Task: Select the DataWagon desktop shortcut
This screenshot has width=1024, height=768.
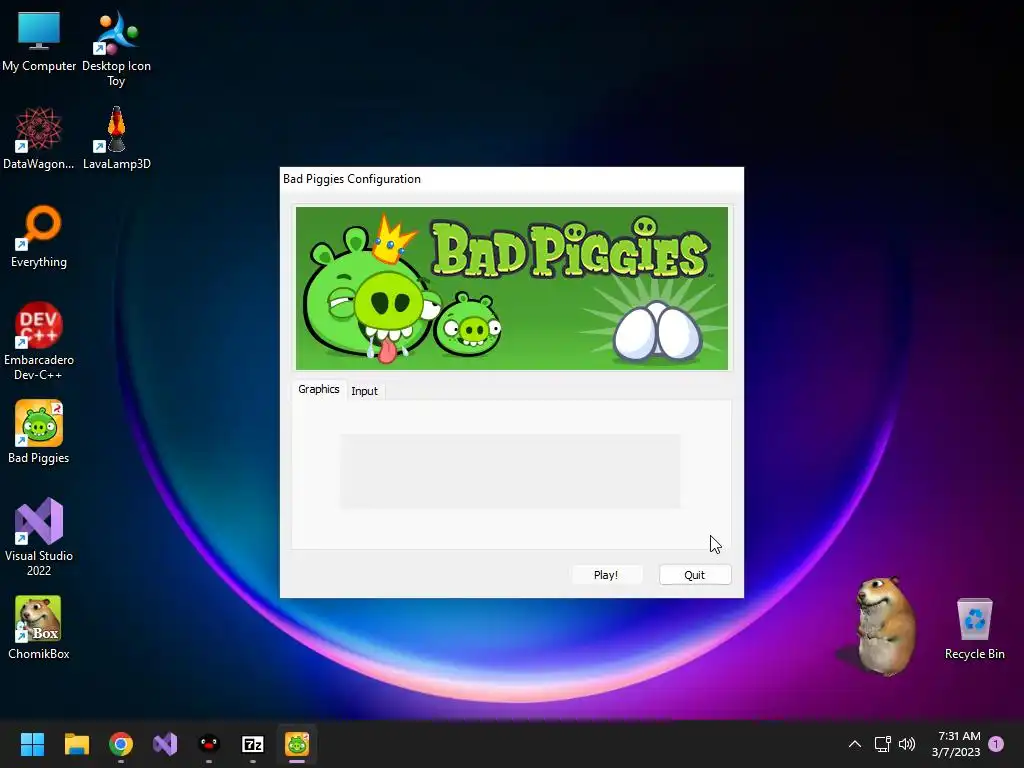Action: [x=39, y=138]
